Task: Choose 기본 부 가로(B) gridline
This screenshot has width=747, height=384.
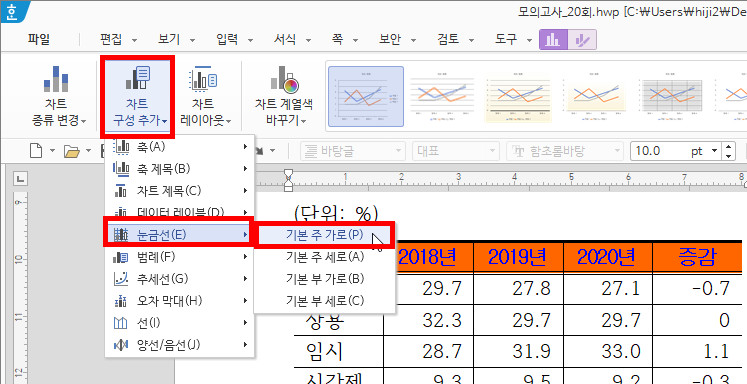Action: click(x=325, y=279)
